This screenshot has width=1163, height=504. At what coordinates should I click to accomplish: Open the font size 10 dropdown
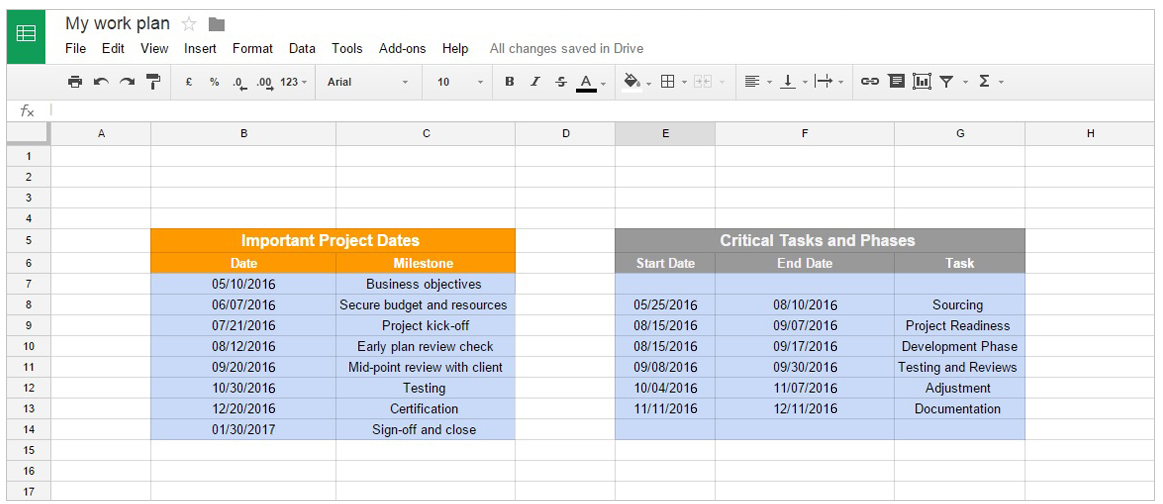[x=460, y=82]
